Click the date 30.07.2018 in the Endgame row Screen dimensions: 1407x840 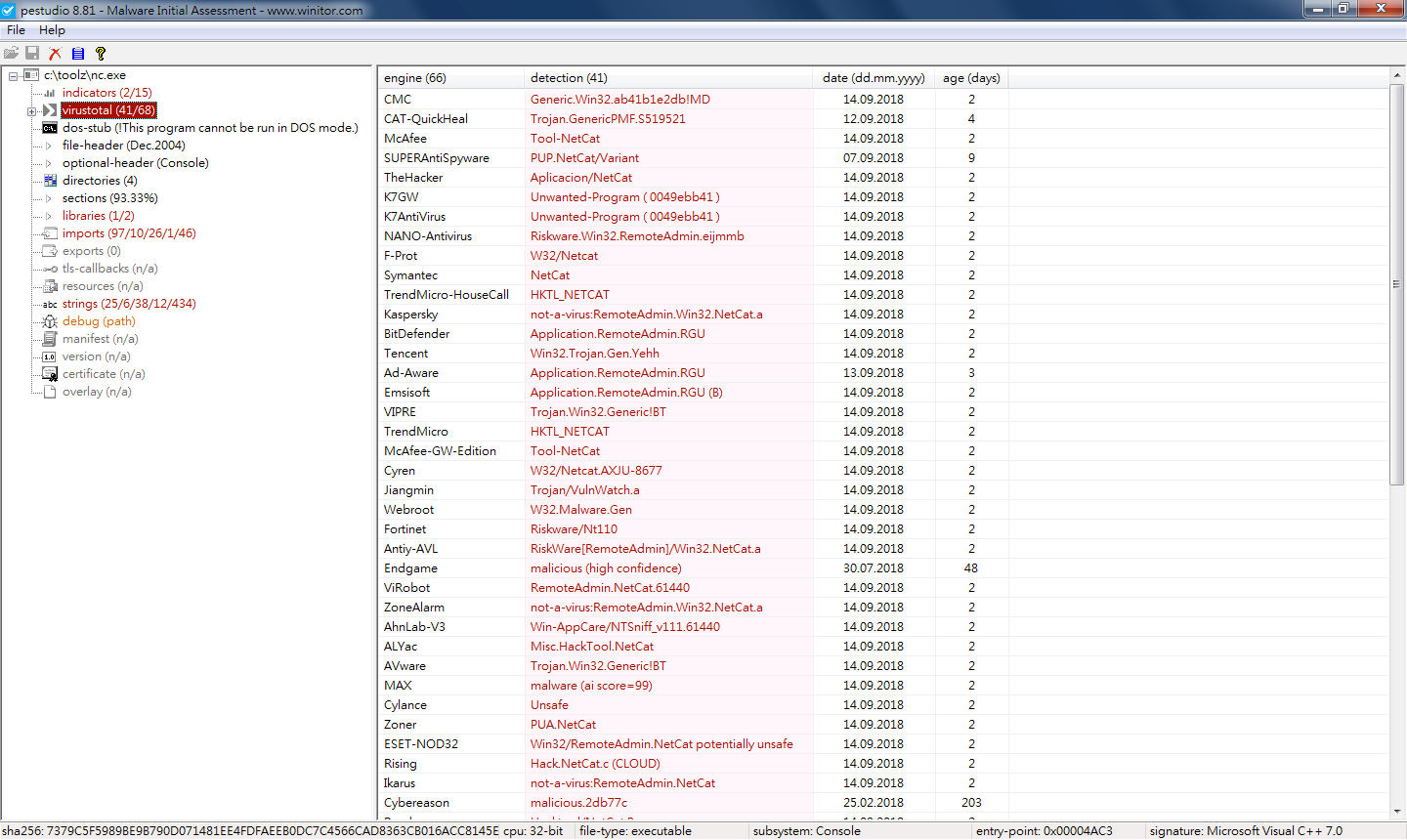click(x=874, y=568)
